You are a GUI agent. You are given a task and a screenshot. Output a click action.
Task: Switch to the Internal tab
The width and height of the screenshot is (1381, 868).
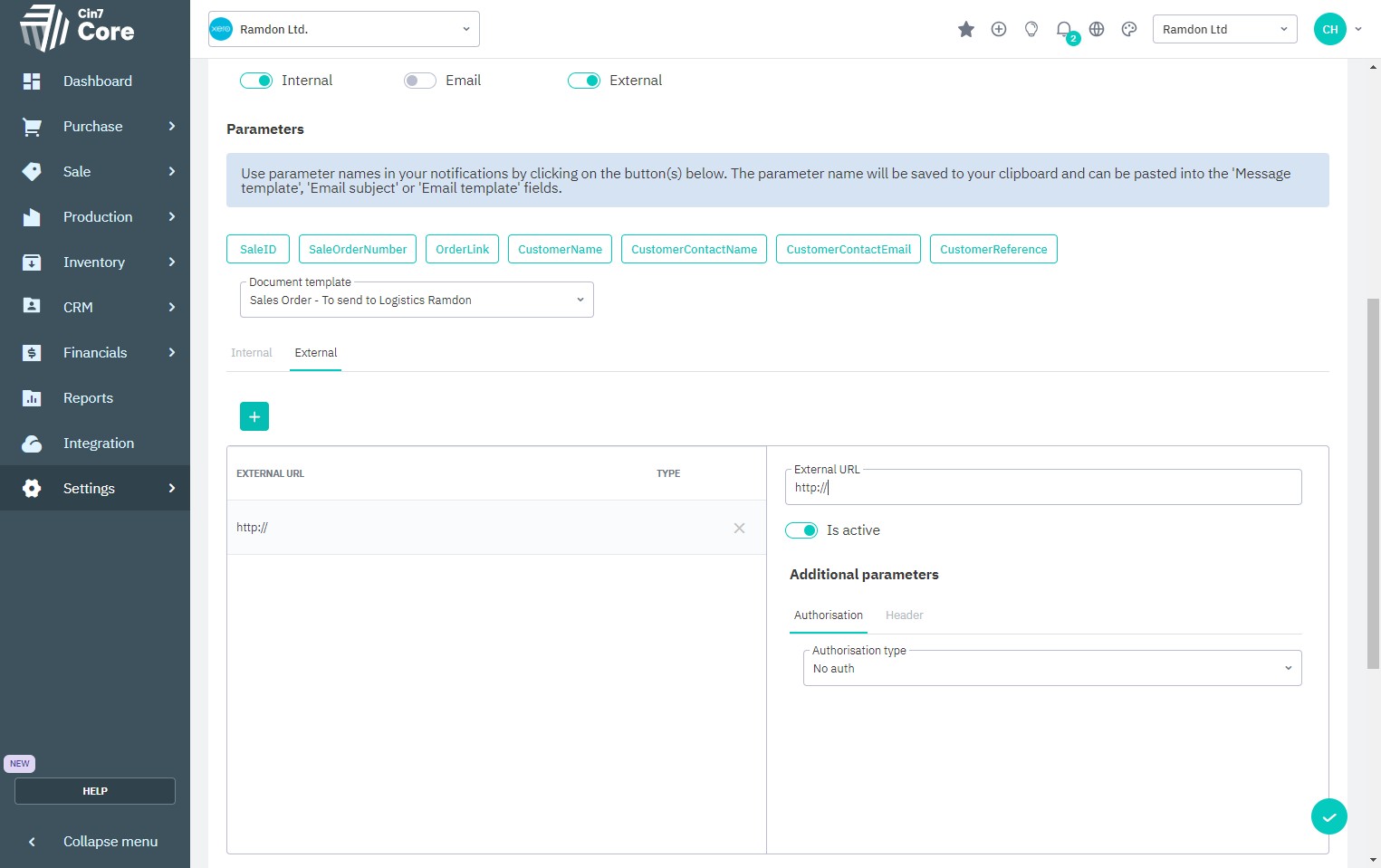pyautogui.click(x=251, y=353)
